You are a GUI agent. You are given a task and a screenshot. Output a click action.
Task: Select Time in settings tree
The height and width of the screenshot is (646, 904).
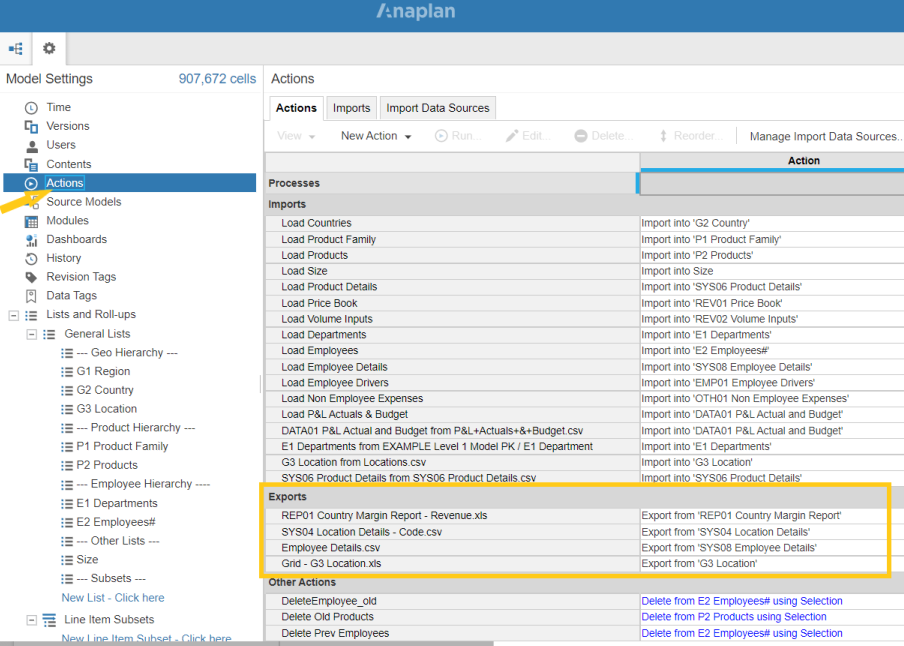tap(59, 107)
